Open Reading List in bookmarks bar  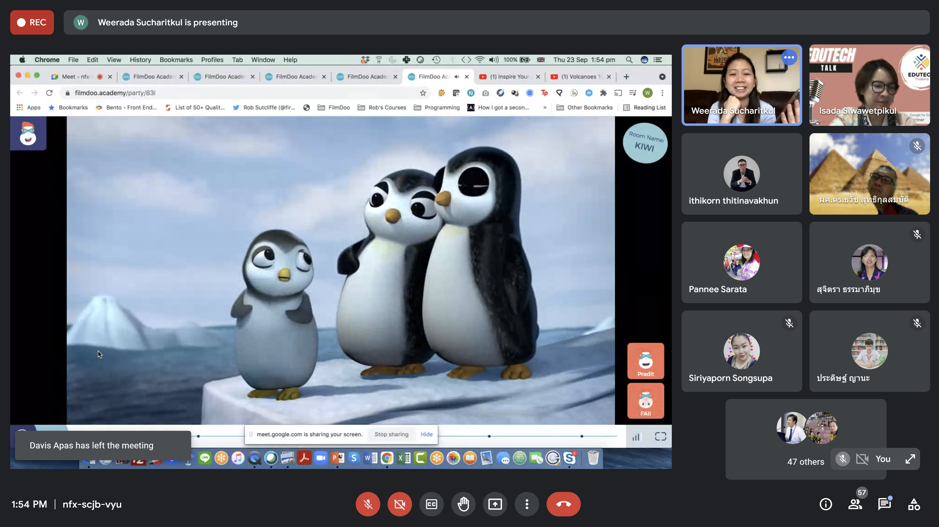pos(644,108)
